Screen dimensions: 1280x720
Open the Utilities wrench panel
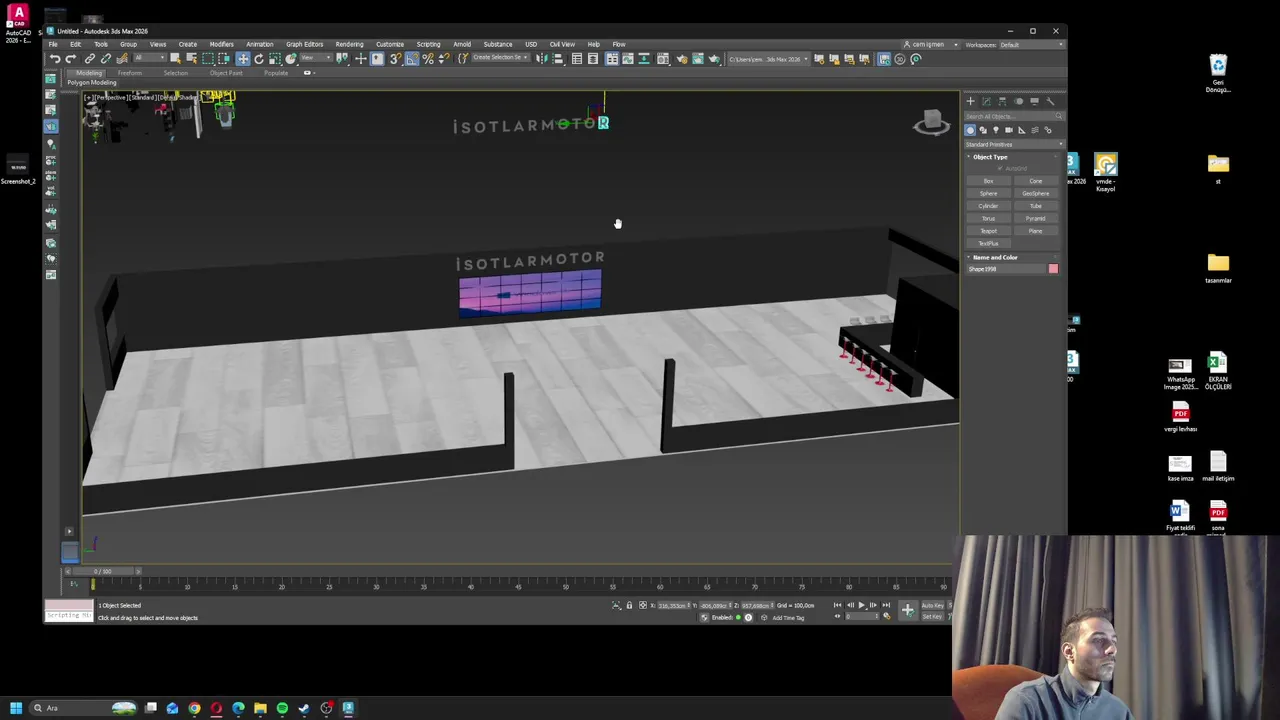[x=1050, y=101]
